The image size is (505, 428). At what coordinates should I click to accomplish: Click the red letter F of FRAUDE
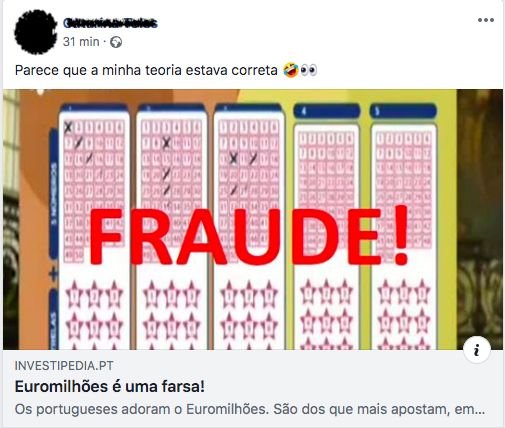pos(106,236)
